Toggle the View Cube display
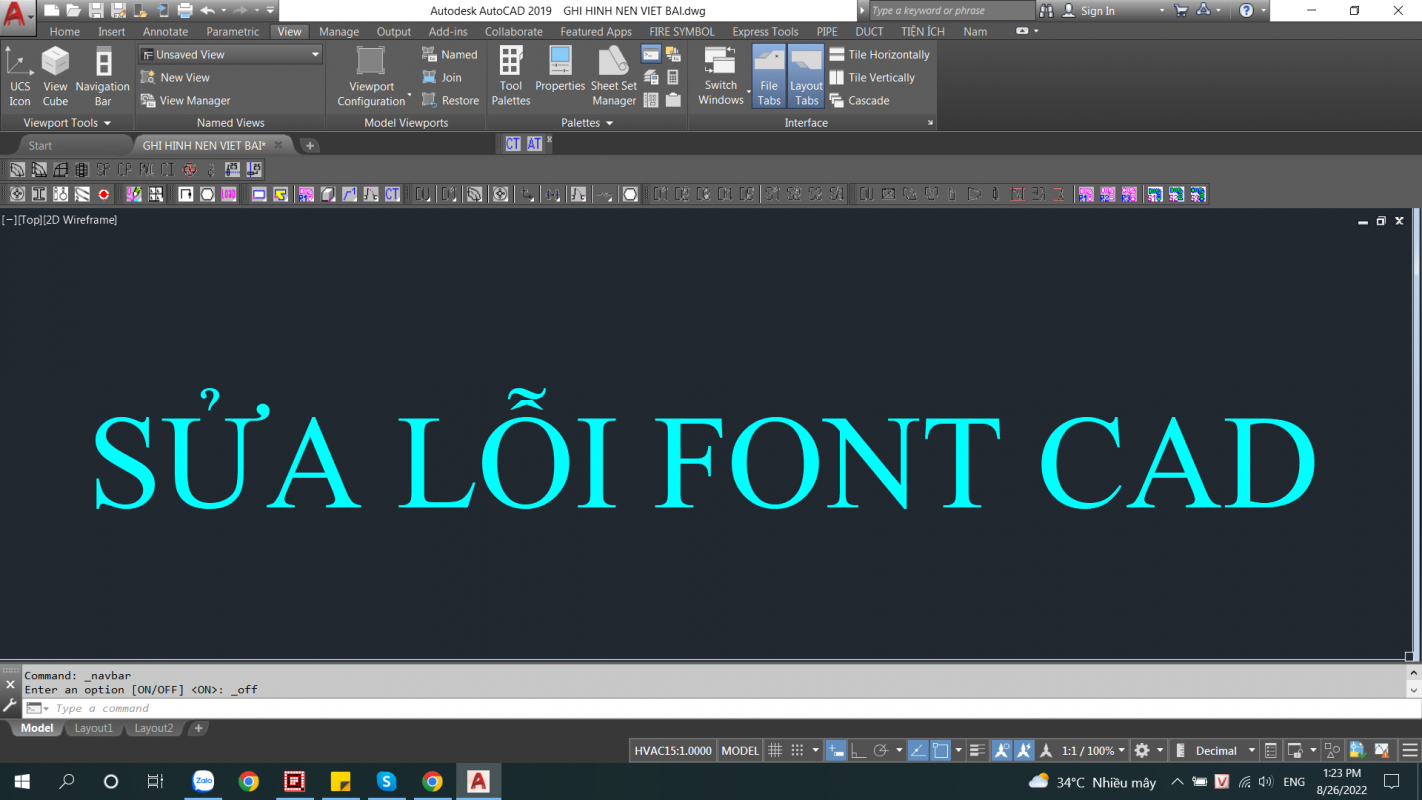This screenshot has height=800, width=1422. point(55,76)
